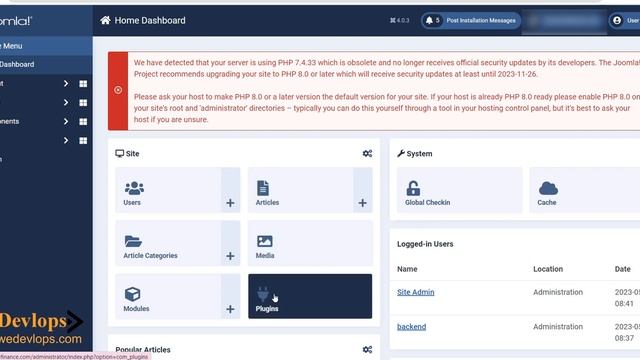Open the Cache tile
This screenshot has height=360, width=640.
pos(584,190)
